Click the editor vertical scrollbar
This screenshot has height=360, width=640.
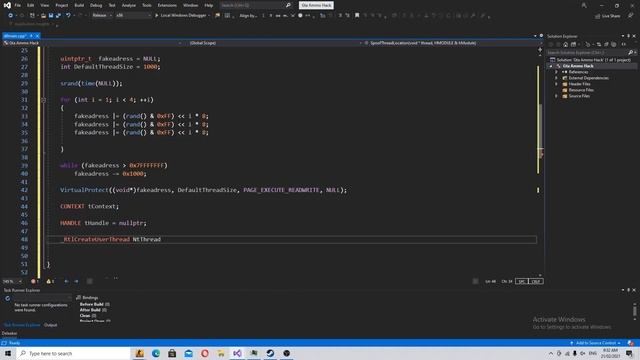(x=540, y=163)
